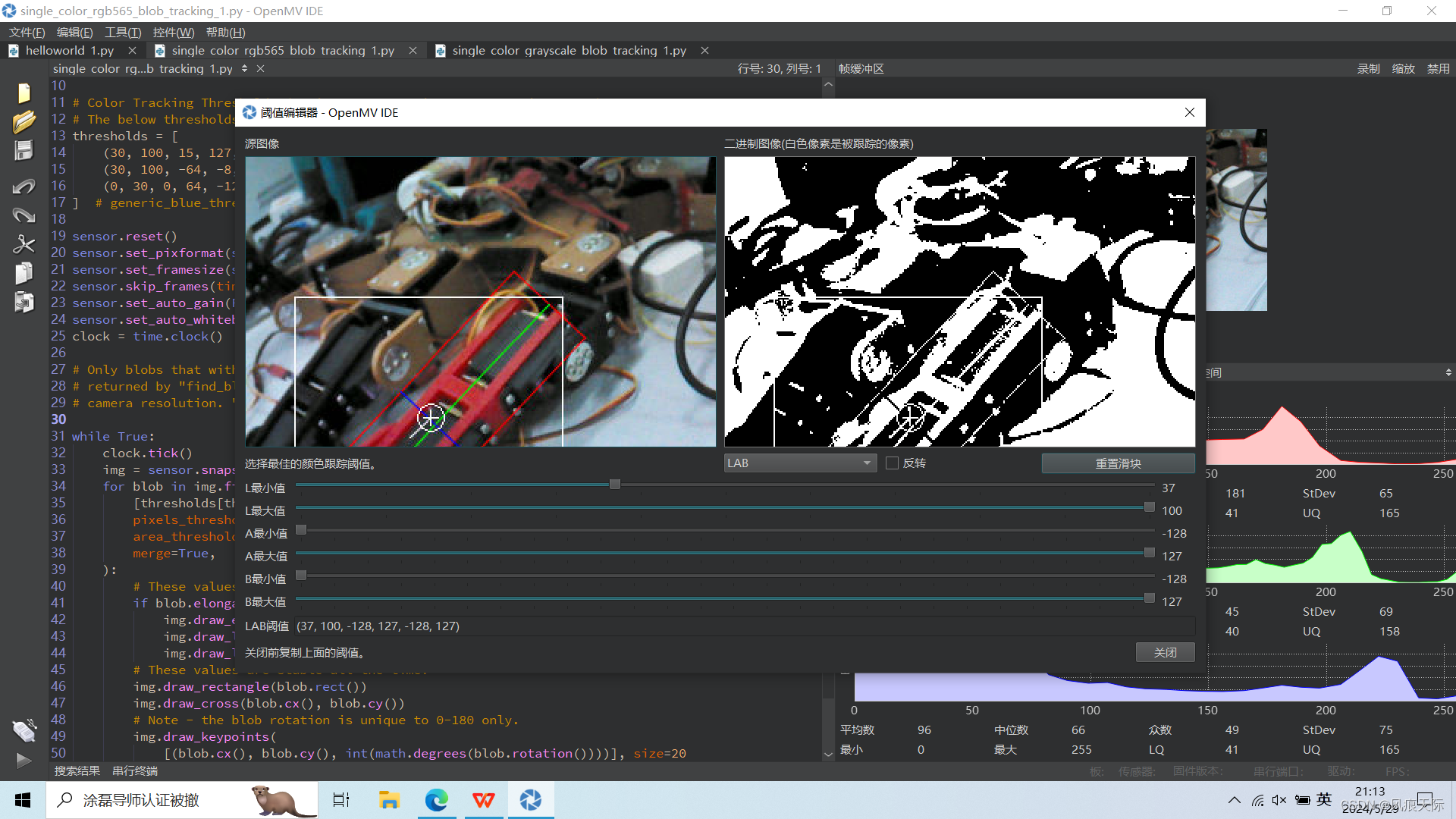
Task: Open the editor file selector dropdown arrows
Action: coord(244,69)
